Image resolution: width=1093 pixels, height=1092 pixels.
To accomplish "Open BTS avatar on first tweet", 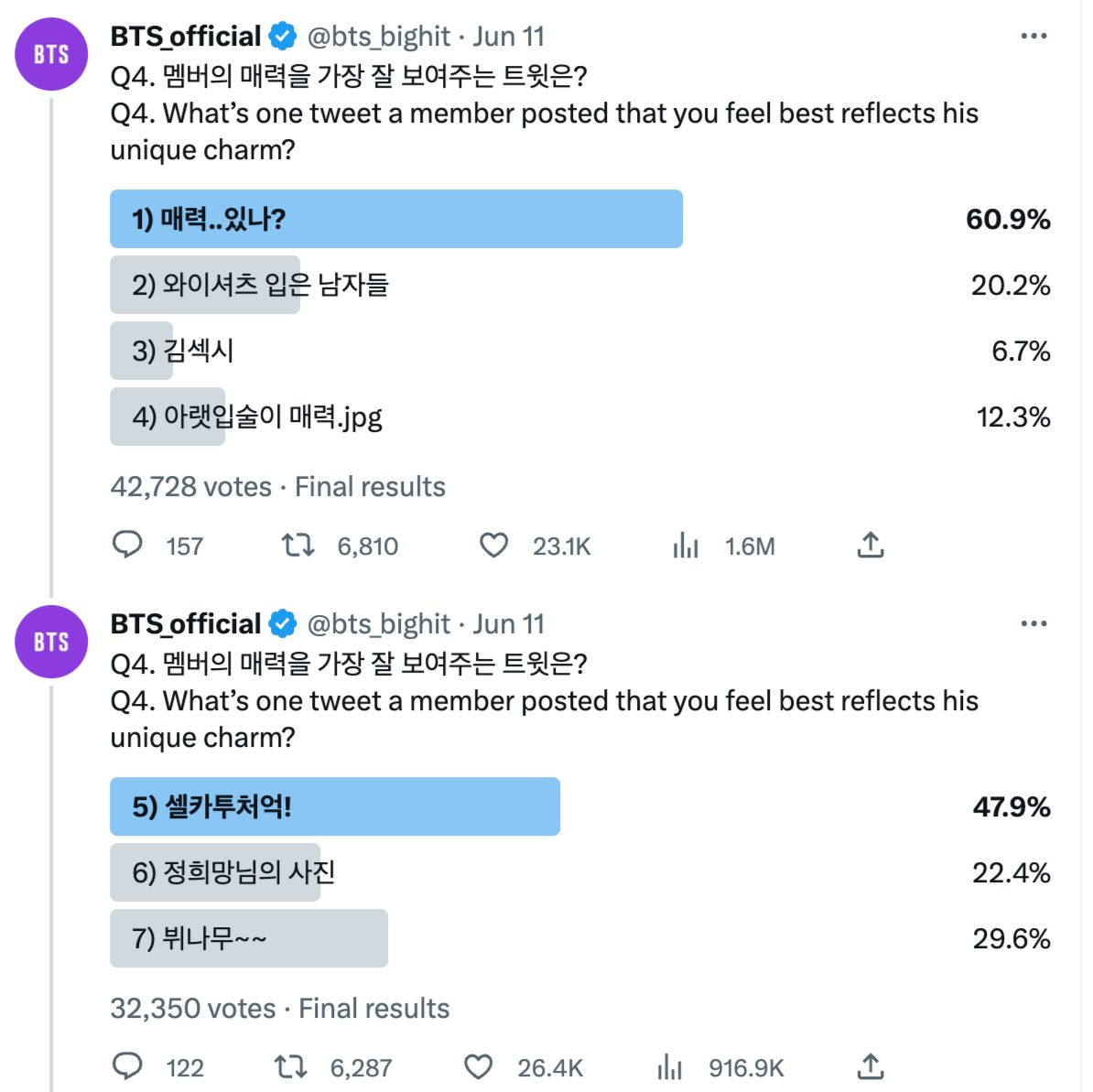I will [51, 54].
